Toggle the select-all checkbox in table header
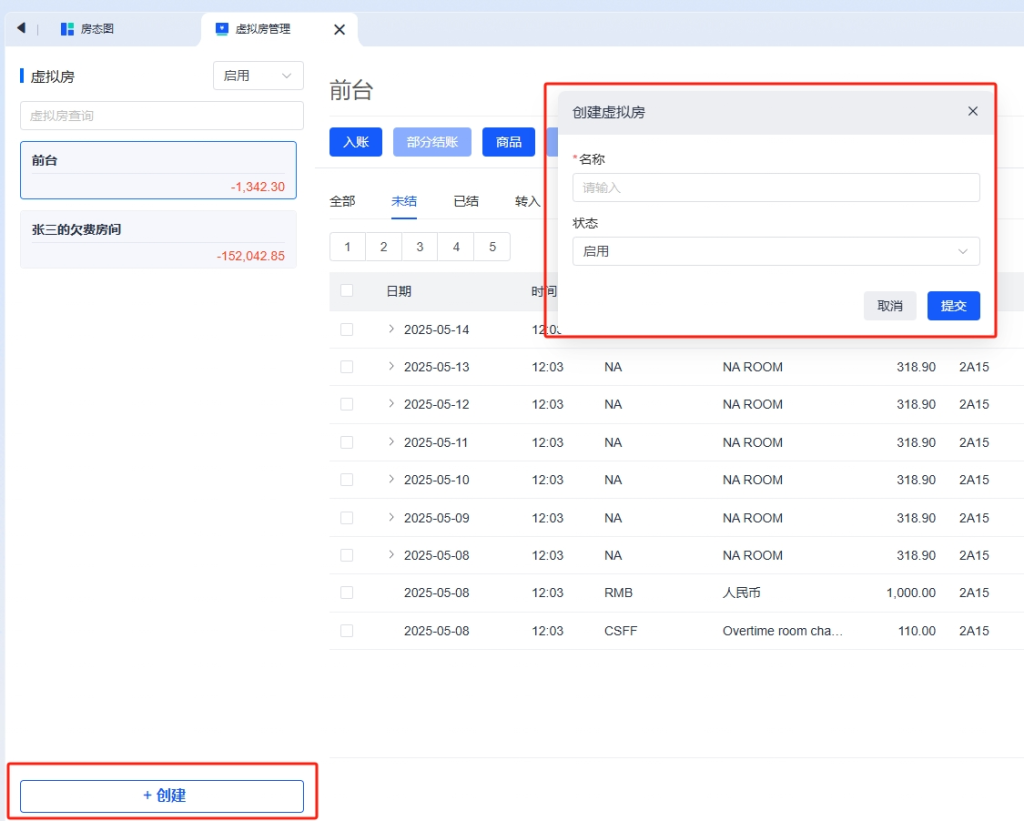The height and width of the screenshot is (821, 1024). [x=346, y=291]
